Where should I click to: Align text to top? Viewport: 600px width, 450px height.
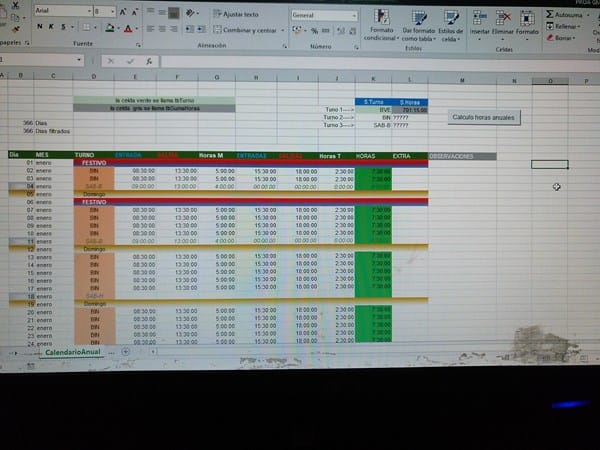click(151, 11)
